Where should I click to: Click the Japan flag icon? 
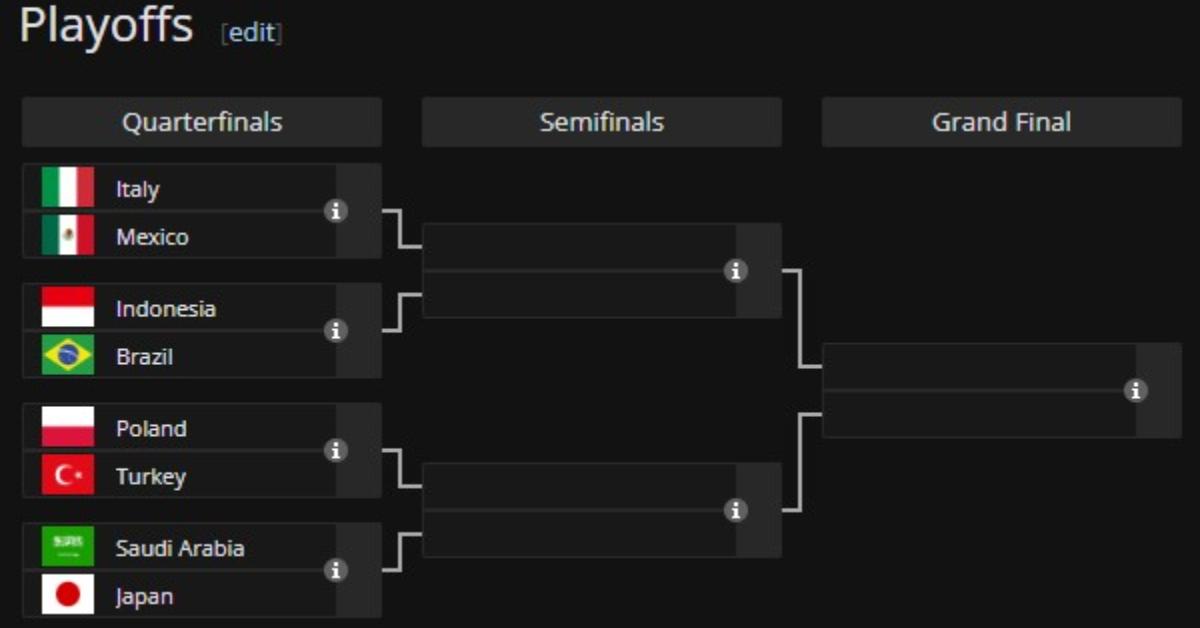68,596
